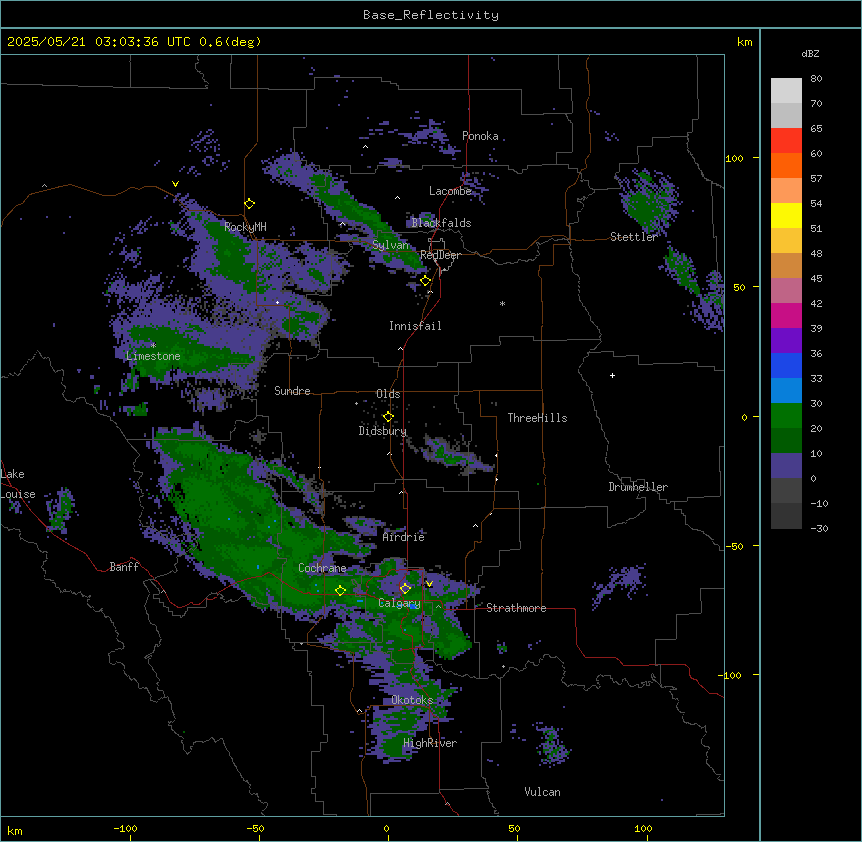The image size is (862, 842).
Task: Click the white asterisk marker above Limestone
Action: [153, 345]
